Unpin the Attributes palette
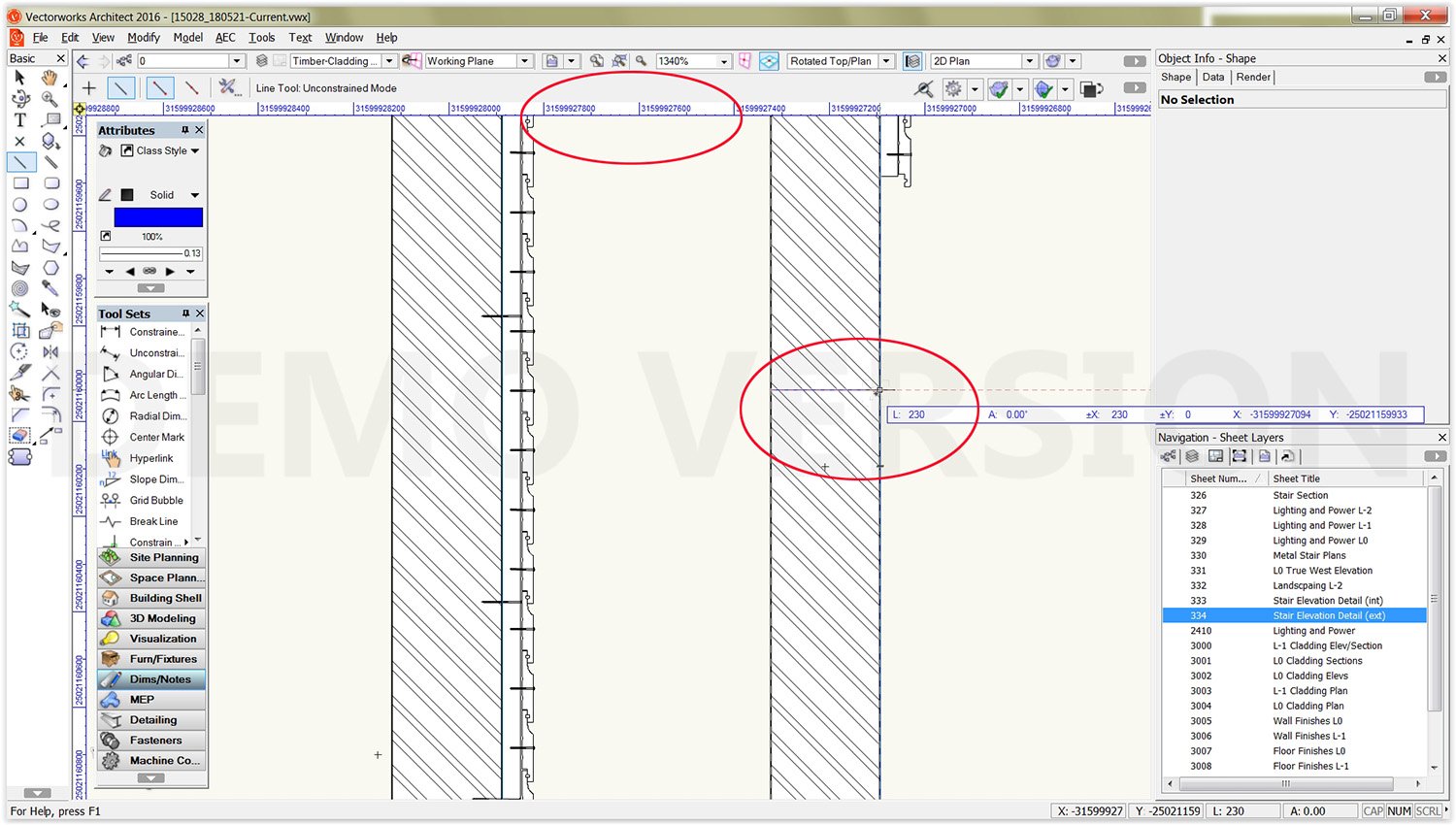Image resolution: width=1456 pixels, height=825 pixels. pos(183,129)
